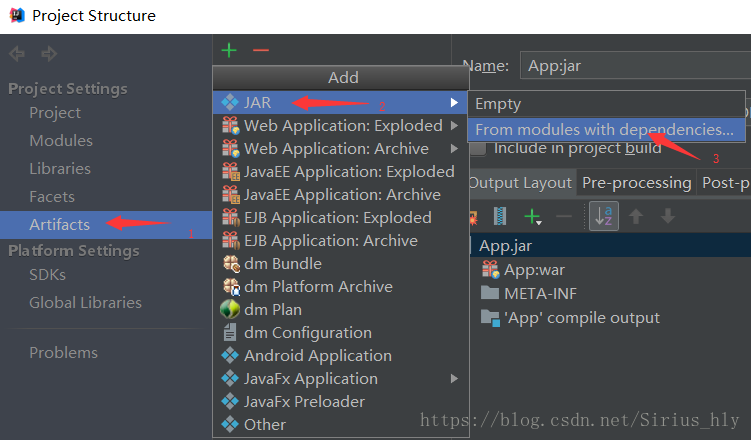The width and height of the screenshot is (751, 440).
Task: Click the EJB Application: Exploded icon
Action: tap(230, 217)
